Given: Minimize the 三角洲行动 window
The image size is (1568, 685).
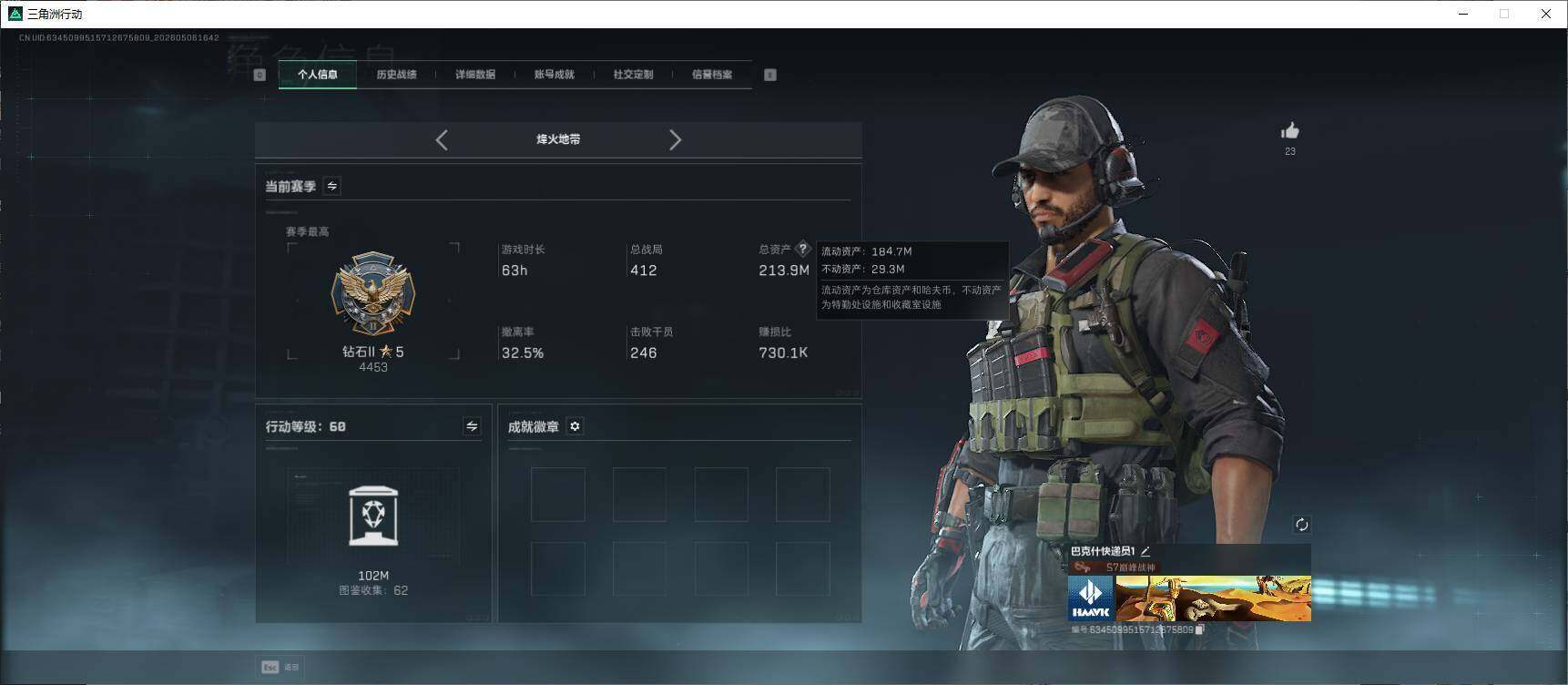Looking at the screenshot, I should click(1463, 14).
